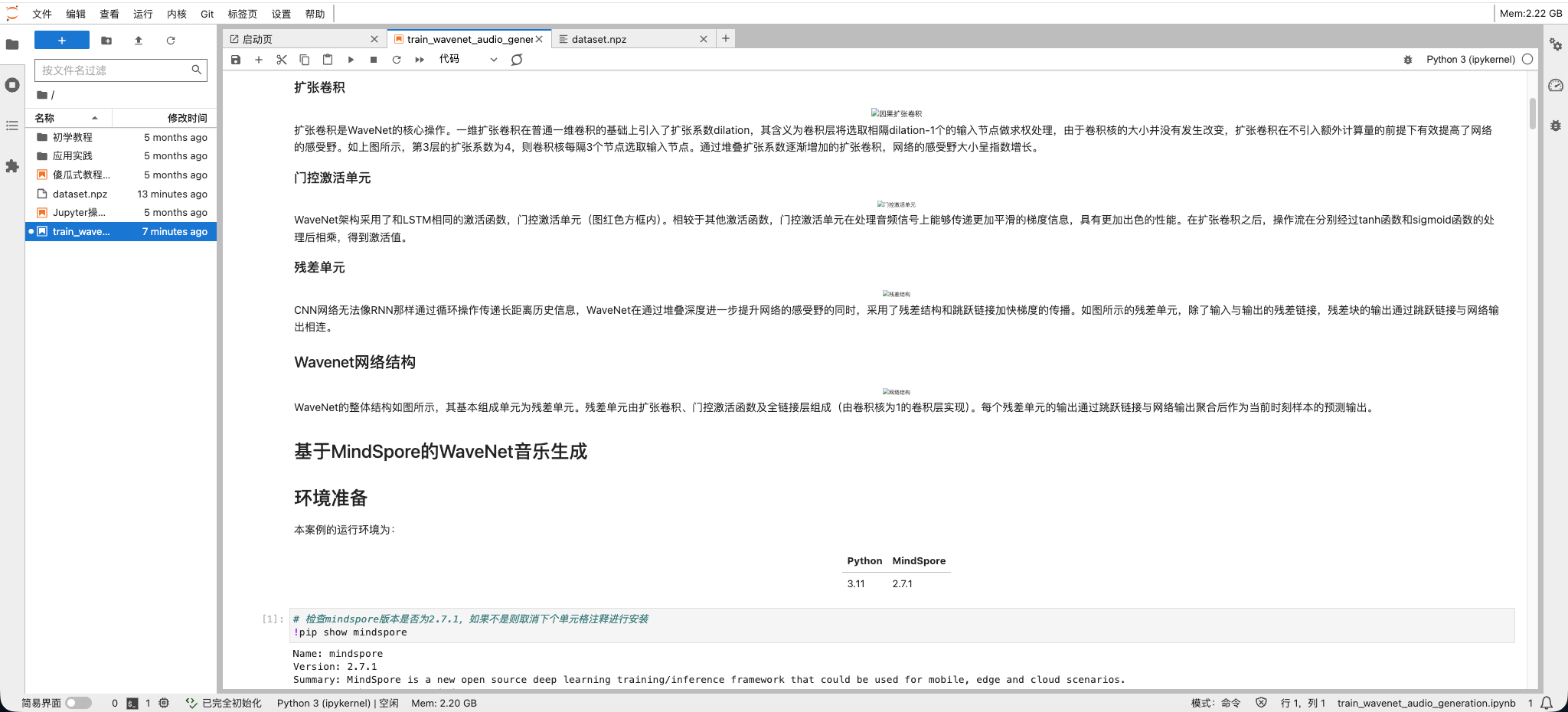Open the property inspector gears icon
This screenshot has width=1568, height=712.
[1556, 45]
